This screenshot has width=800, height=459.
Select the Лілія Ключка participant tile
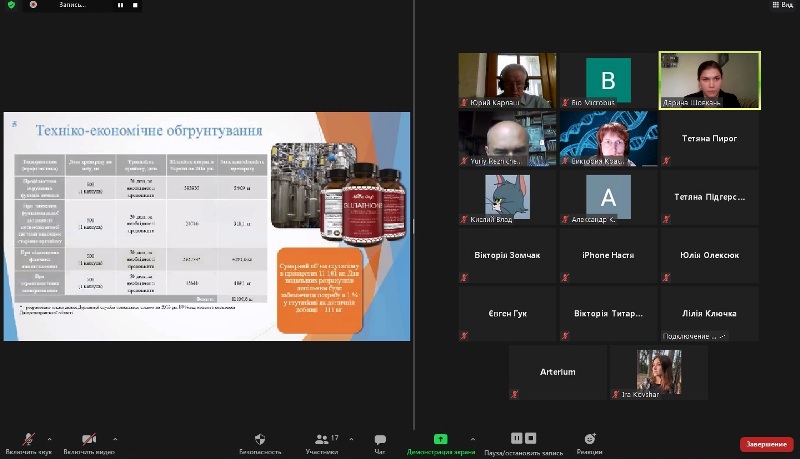pyautogui.click(x=710, y=314)
